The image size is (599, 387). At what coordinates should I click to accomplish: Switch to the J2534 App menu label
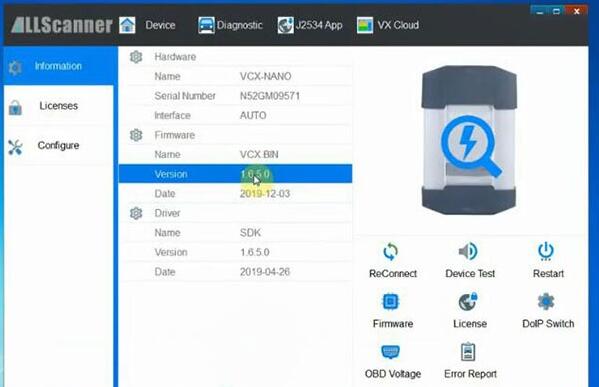click(319, 25)
